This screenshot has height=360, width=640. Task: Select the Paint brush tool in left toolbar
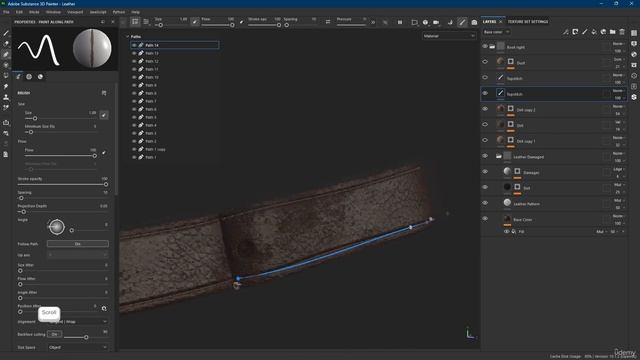click(x=6, y=33)
